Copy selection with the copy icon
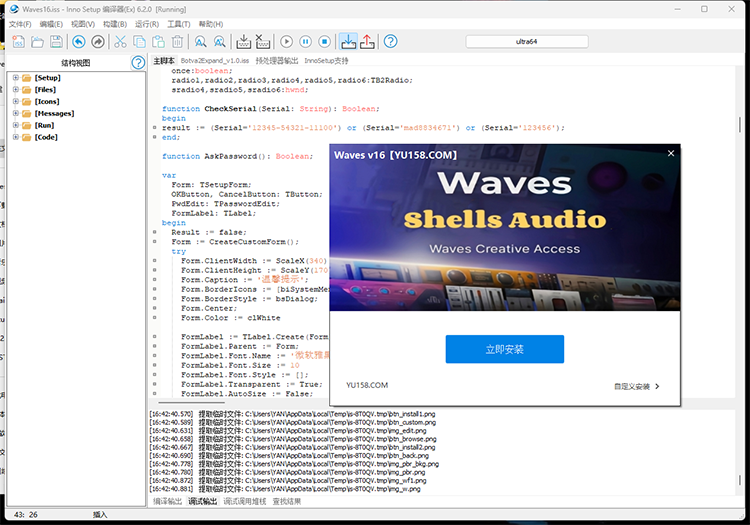The image size is (750, 525). (x=139, y=42)
